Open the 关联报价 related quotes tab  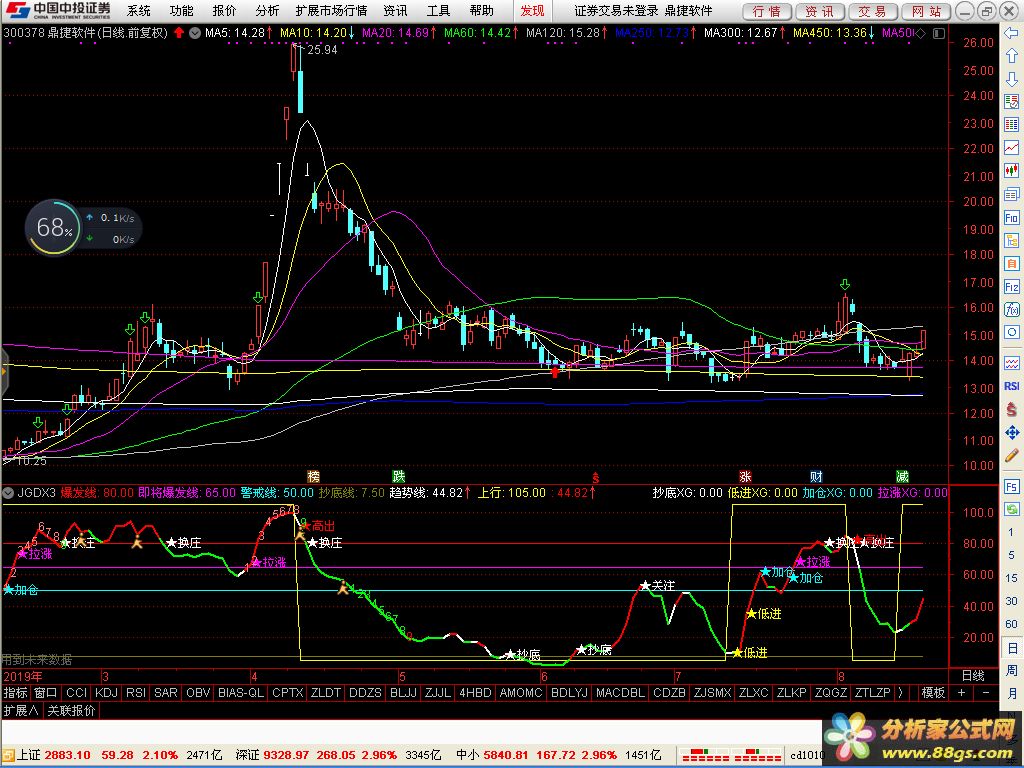click(72, 711)
